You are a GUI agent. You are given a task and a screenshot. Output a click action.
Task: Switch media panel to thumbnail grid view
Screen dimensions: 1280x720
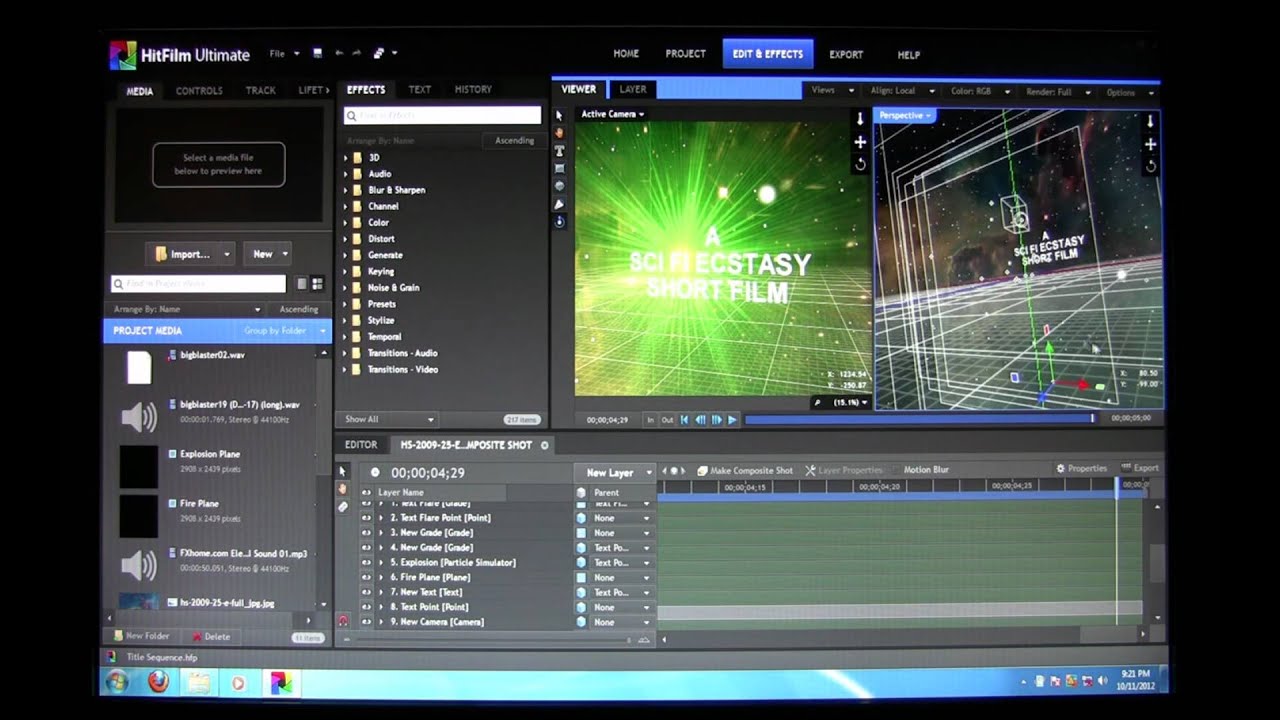pos(317,284)
